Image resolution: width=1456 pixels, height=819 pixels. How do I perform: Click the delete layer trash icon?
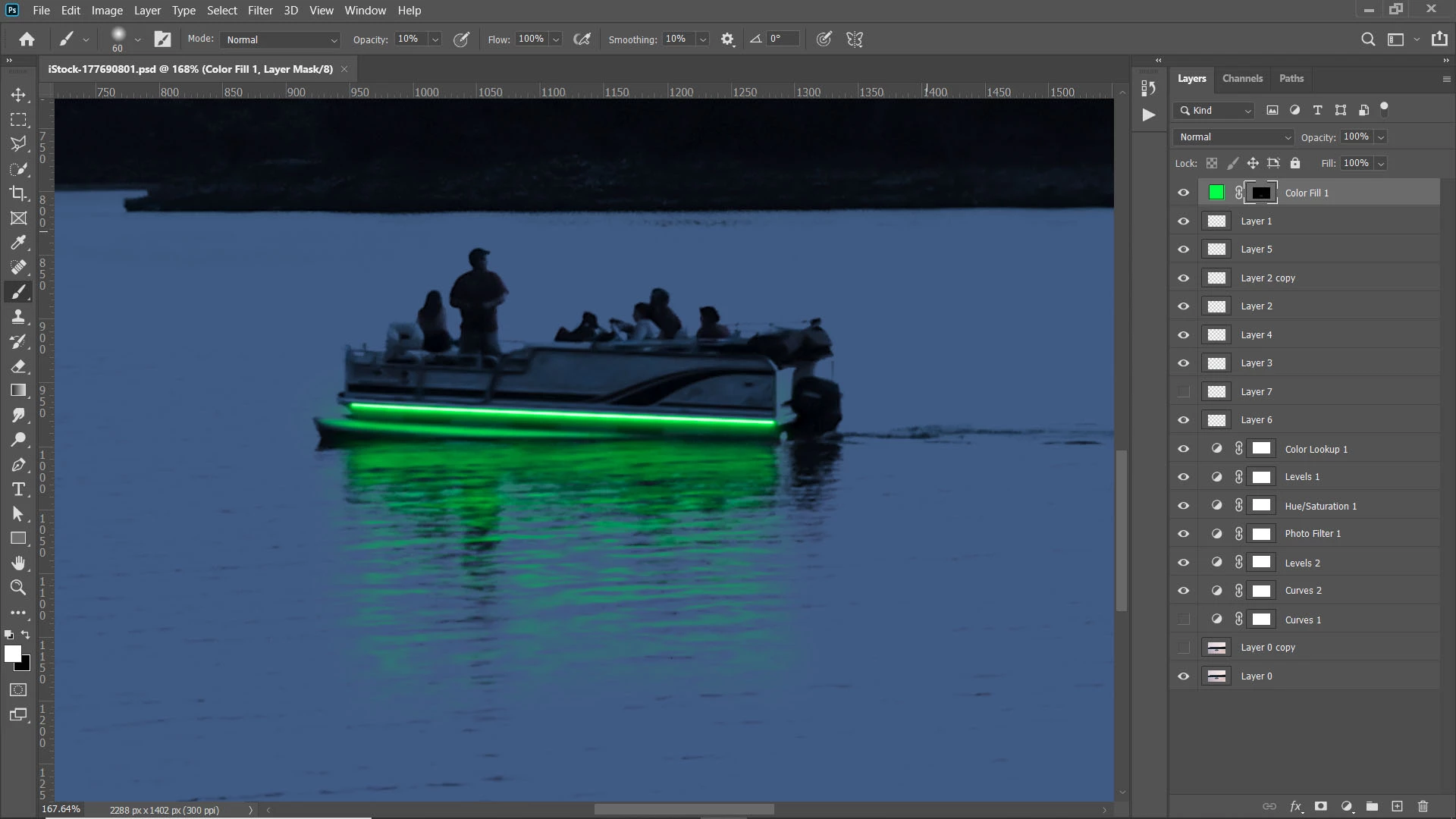tap(1423, 806)
